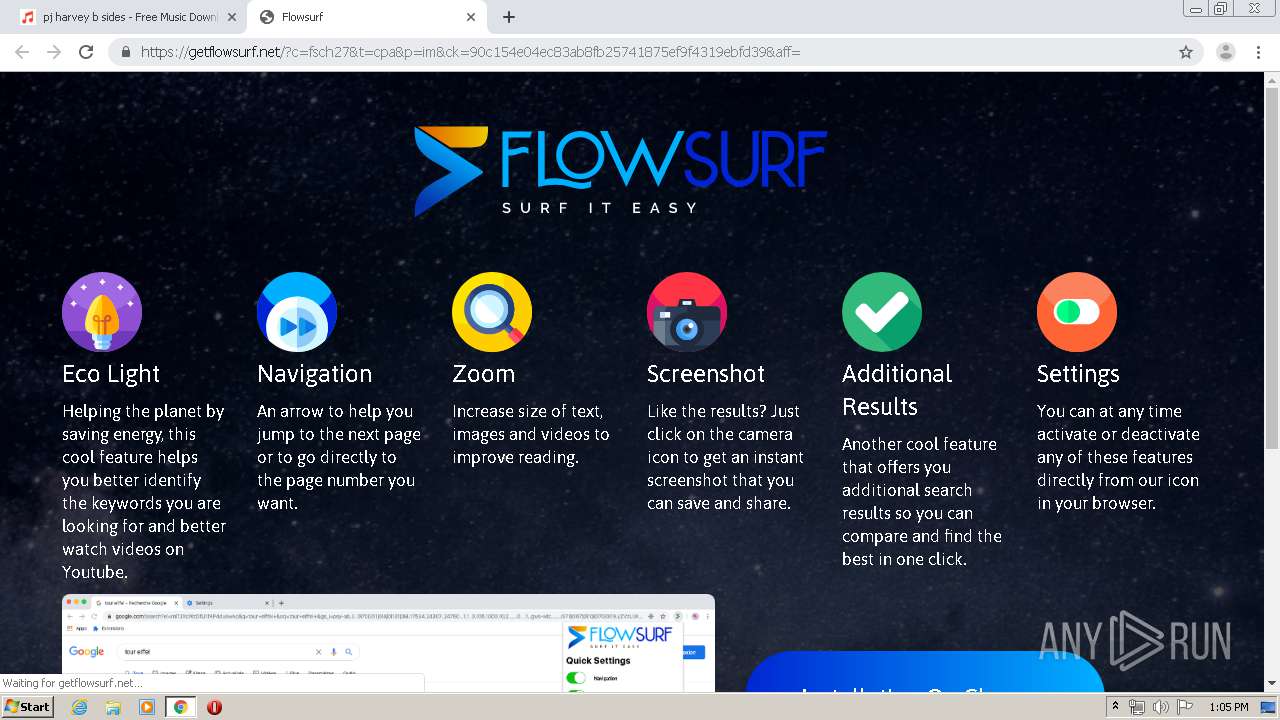
Task: Go back with the browser back arrow
Action: point(22,52)
